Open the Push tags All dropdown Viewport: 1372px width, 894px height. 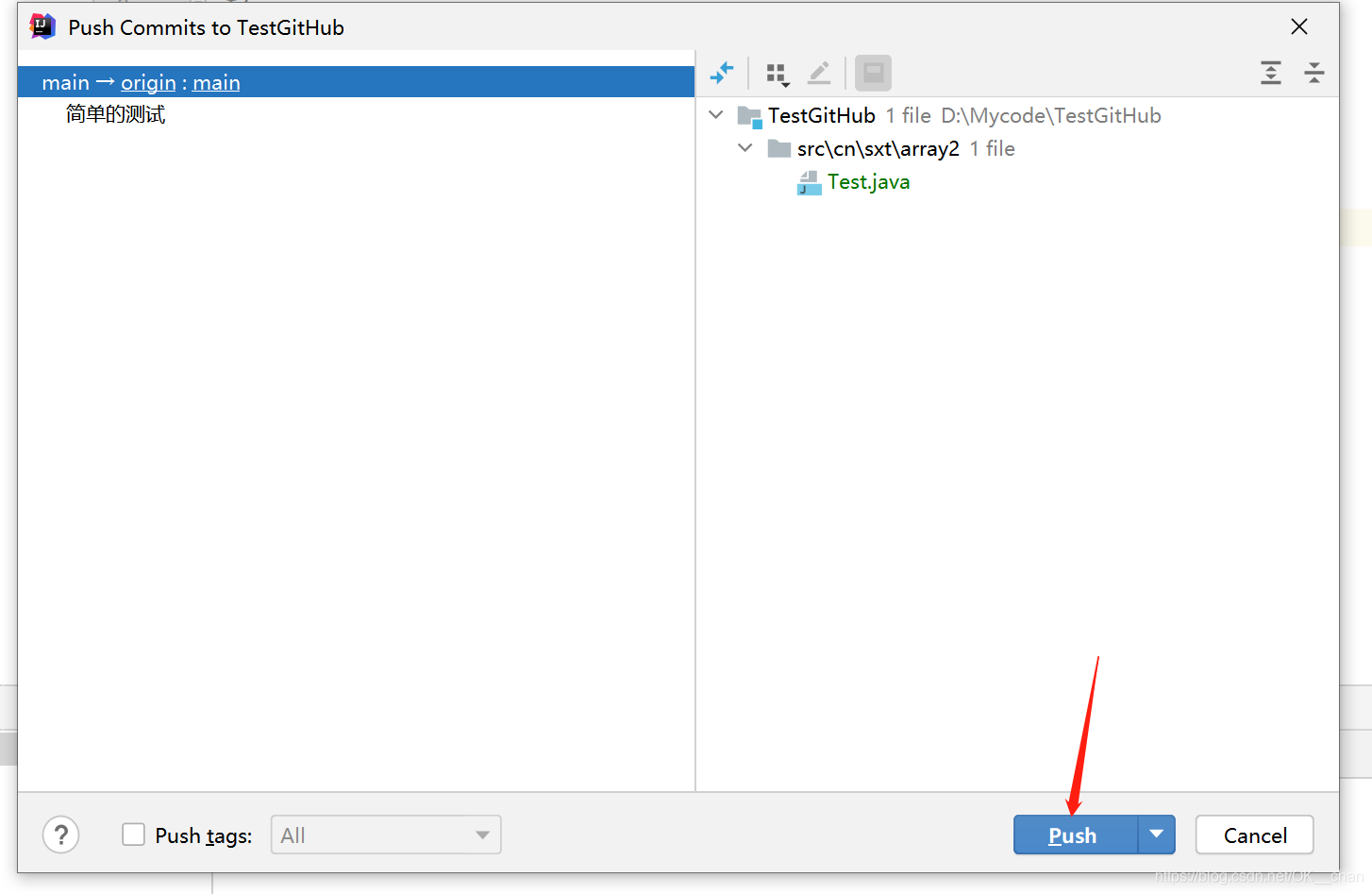coord(386,835)
